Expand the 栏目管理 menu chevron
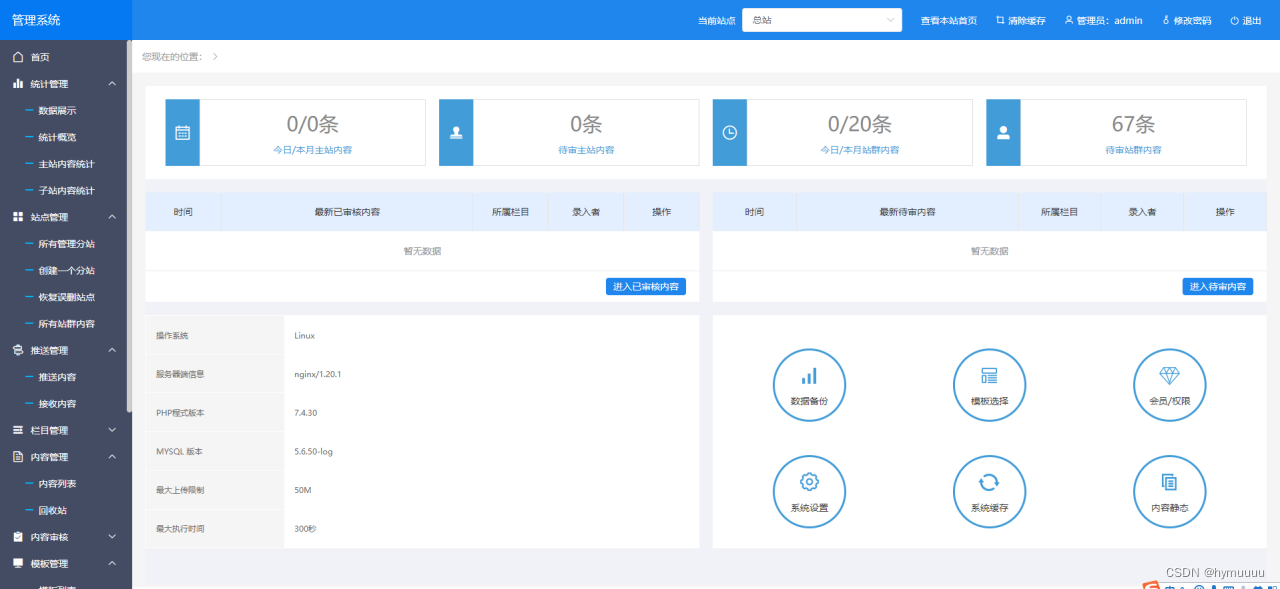Screen dimensions: 1280x589 (x=112, y=430)
